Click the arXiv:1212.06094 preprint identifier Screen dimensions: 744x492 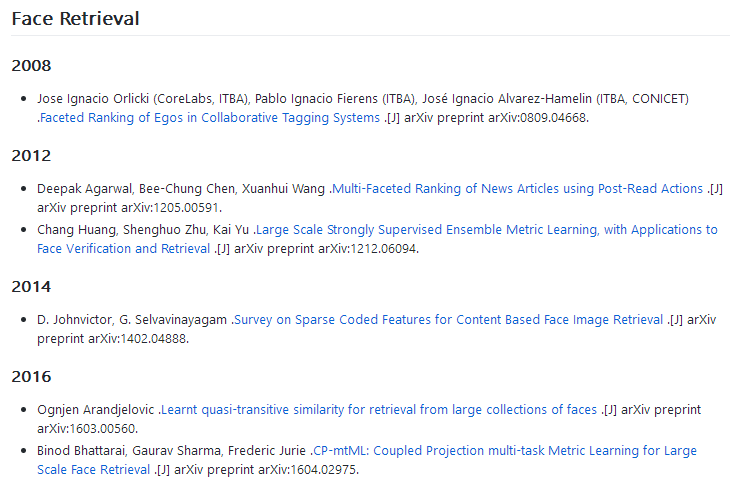coord(368,249)
